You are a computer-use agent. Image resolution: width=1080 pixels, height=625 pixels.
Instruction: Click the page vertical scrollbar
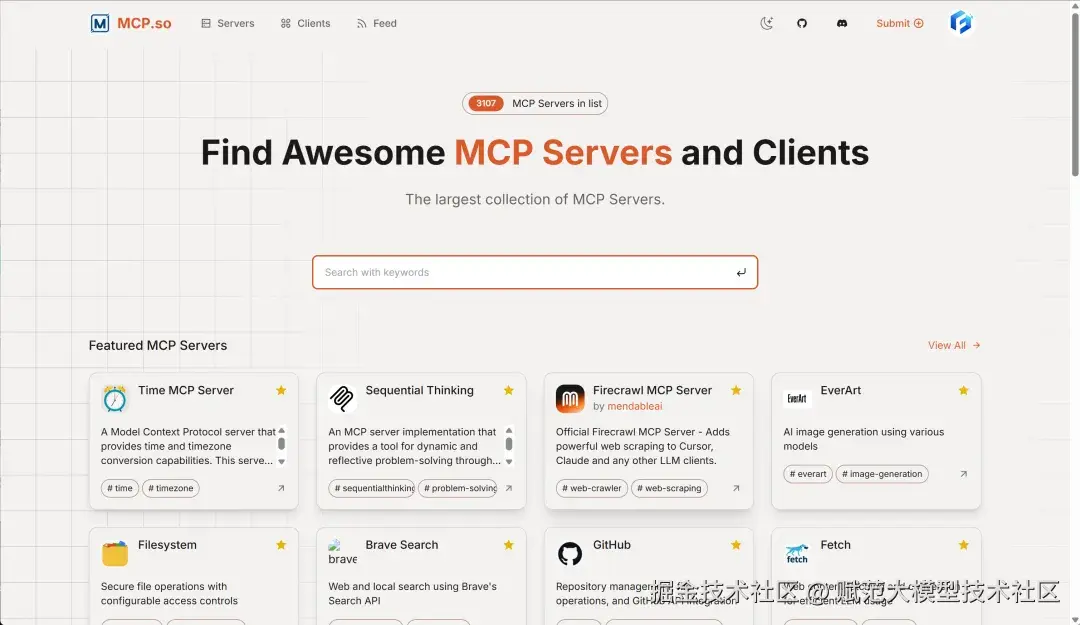[1075, 93]
